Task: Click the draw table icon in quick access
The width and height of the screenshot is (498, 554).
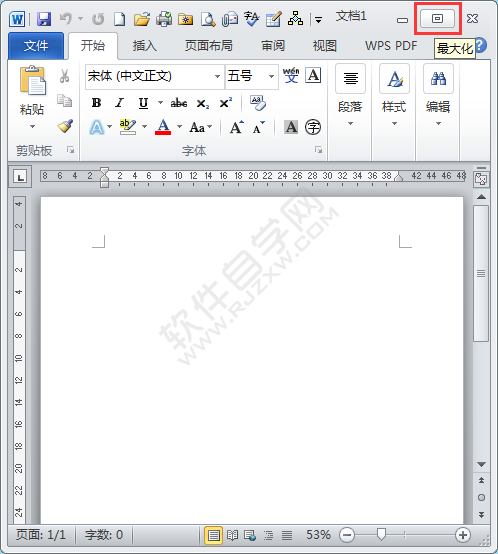Action: (273, 19)
